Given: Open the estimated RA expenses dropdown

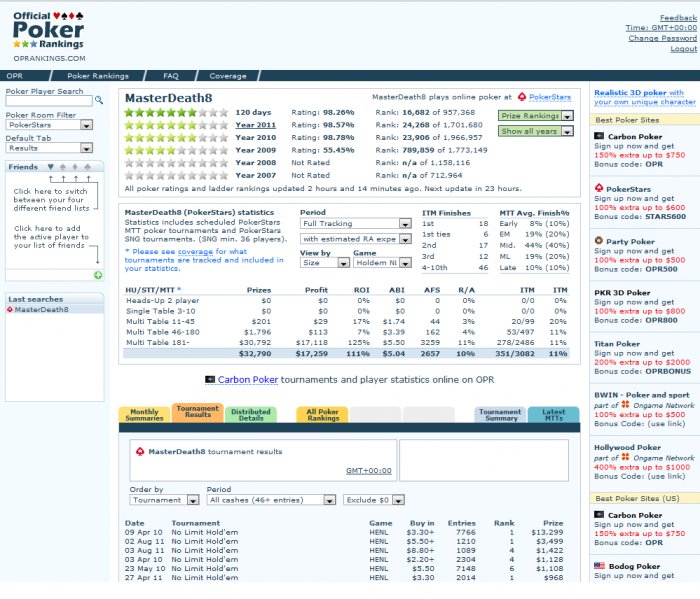Looking at the screenshot, I should coord(355,239).
